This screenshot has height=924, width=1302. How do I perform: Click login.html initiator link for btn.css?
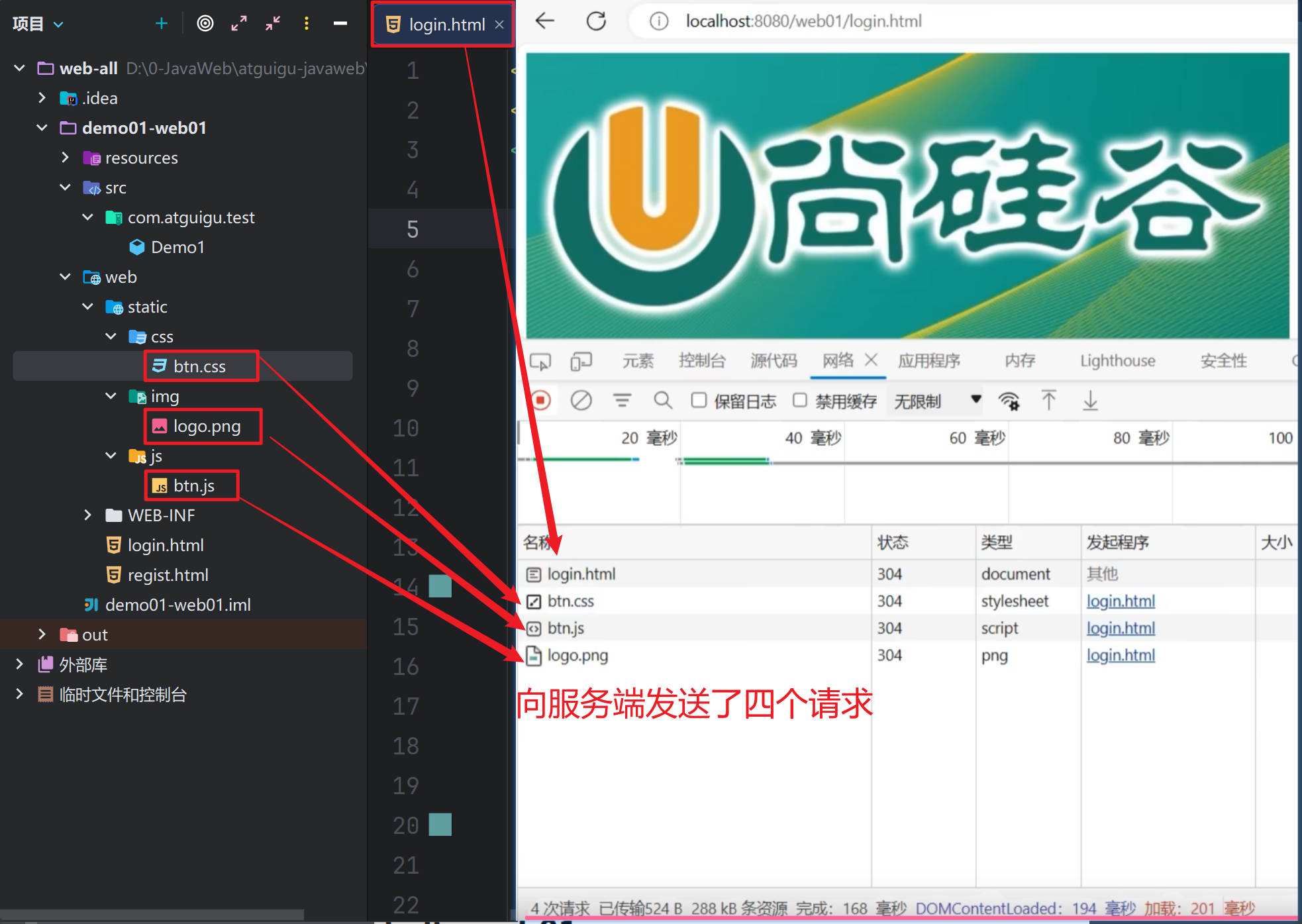(1120, 601)
